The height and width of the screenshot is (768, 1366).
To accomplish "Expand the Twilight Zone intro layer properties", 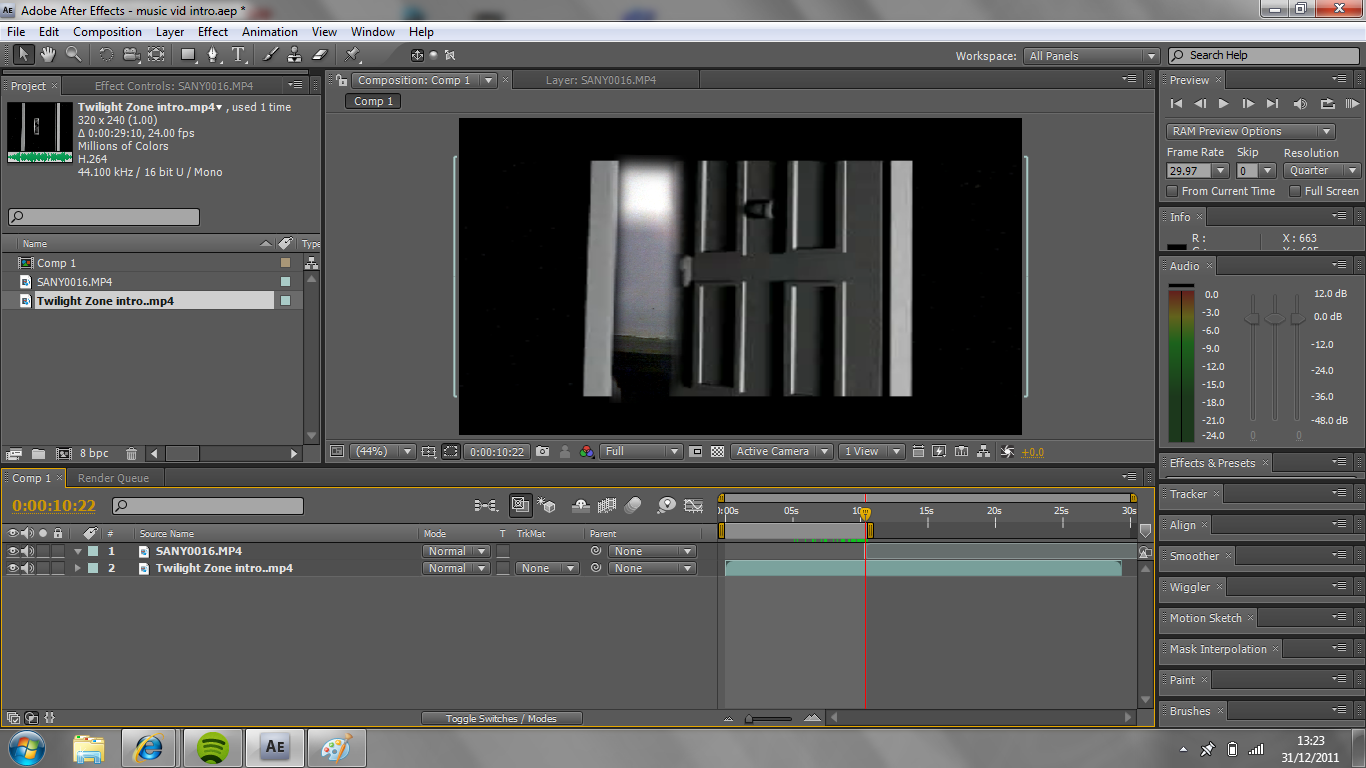I will pyautogui.click(x=78, y=568).
